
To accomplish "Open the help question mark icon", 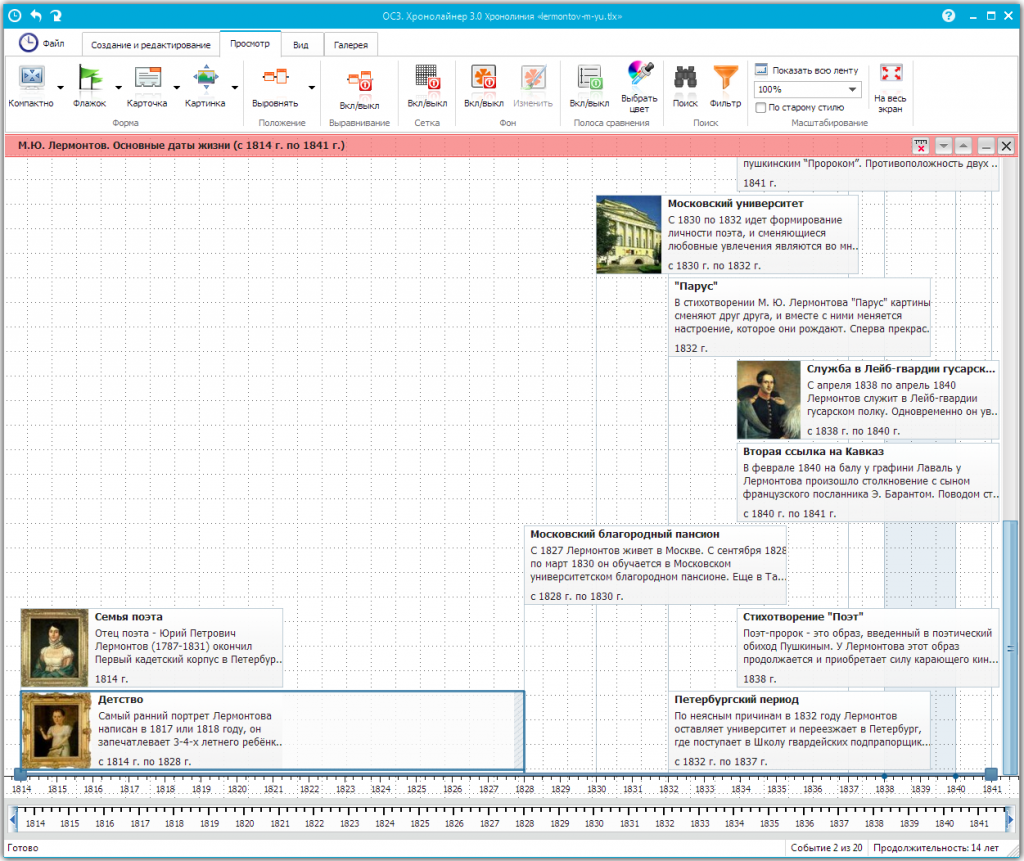I will pos(948,16).
